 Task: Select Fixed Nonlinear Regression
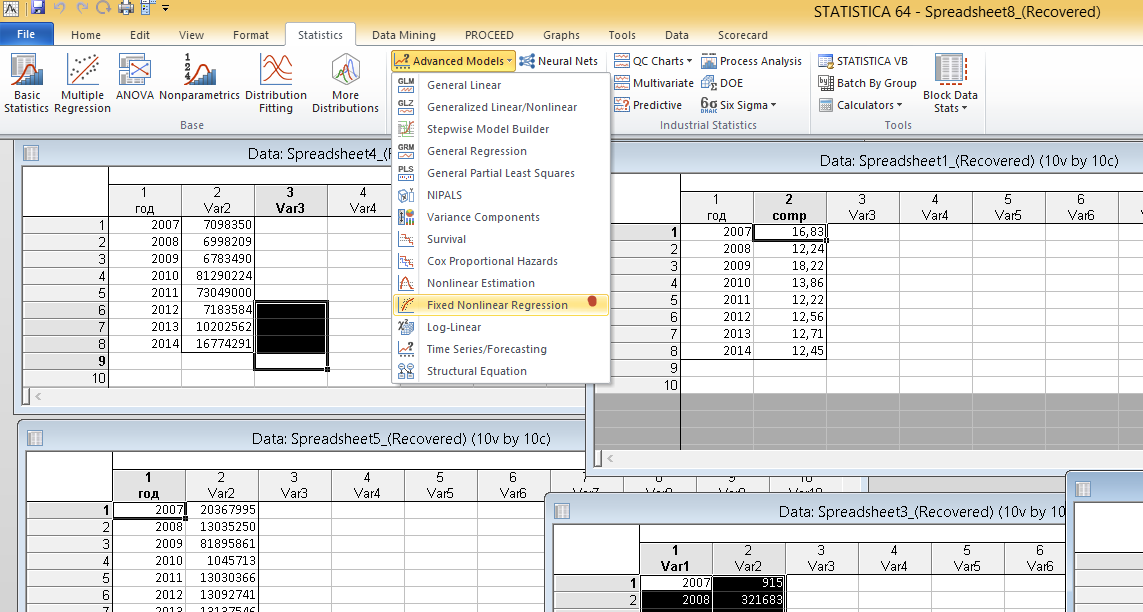coord(501,305)
